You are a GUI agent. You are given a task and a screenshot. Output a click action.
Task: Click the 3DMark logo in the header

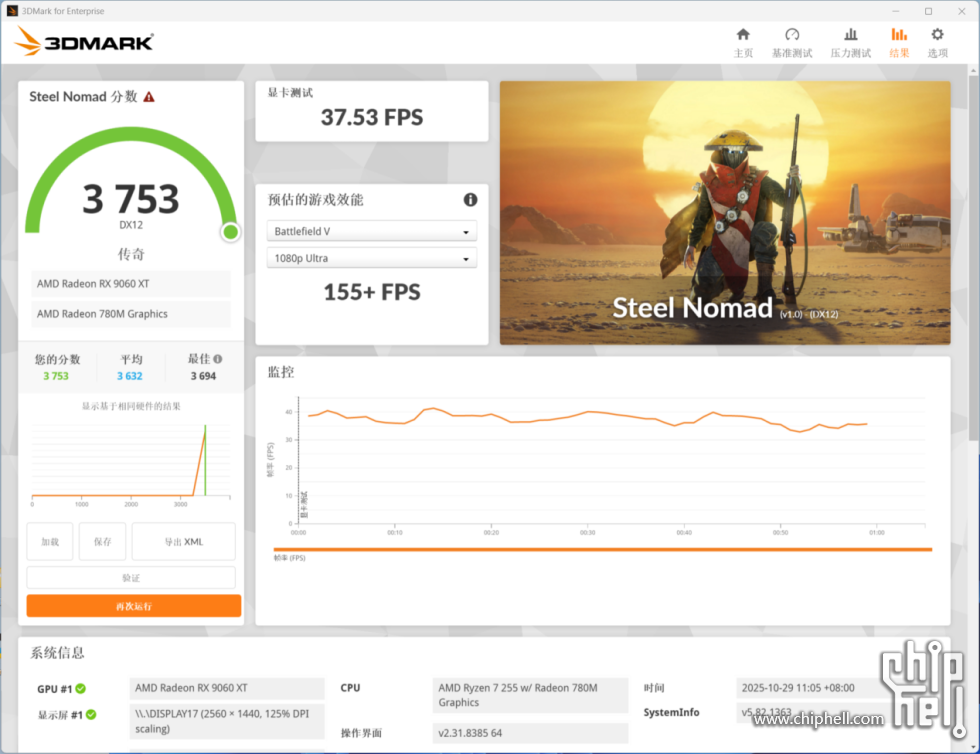click(85, 42)
